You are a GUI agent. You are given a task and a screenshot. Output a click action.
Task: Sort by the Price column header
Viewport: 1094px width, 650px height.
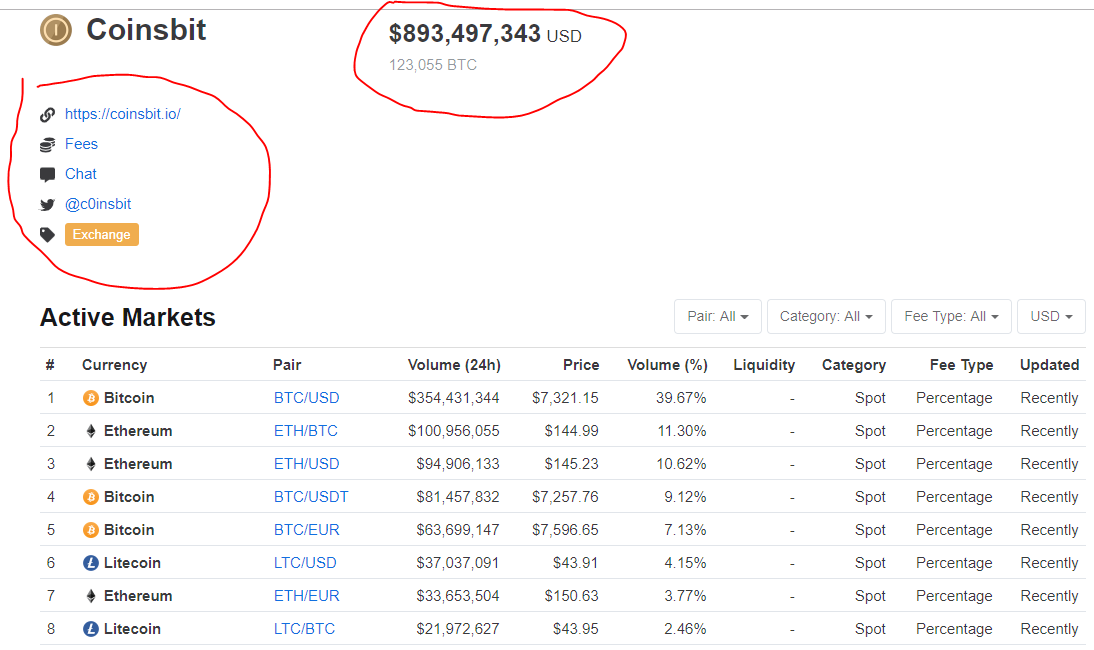581,365
